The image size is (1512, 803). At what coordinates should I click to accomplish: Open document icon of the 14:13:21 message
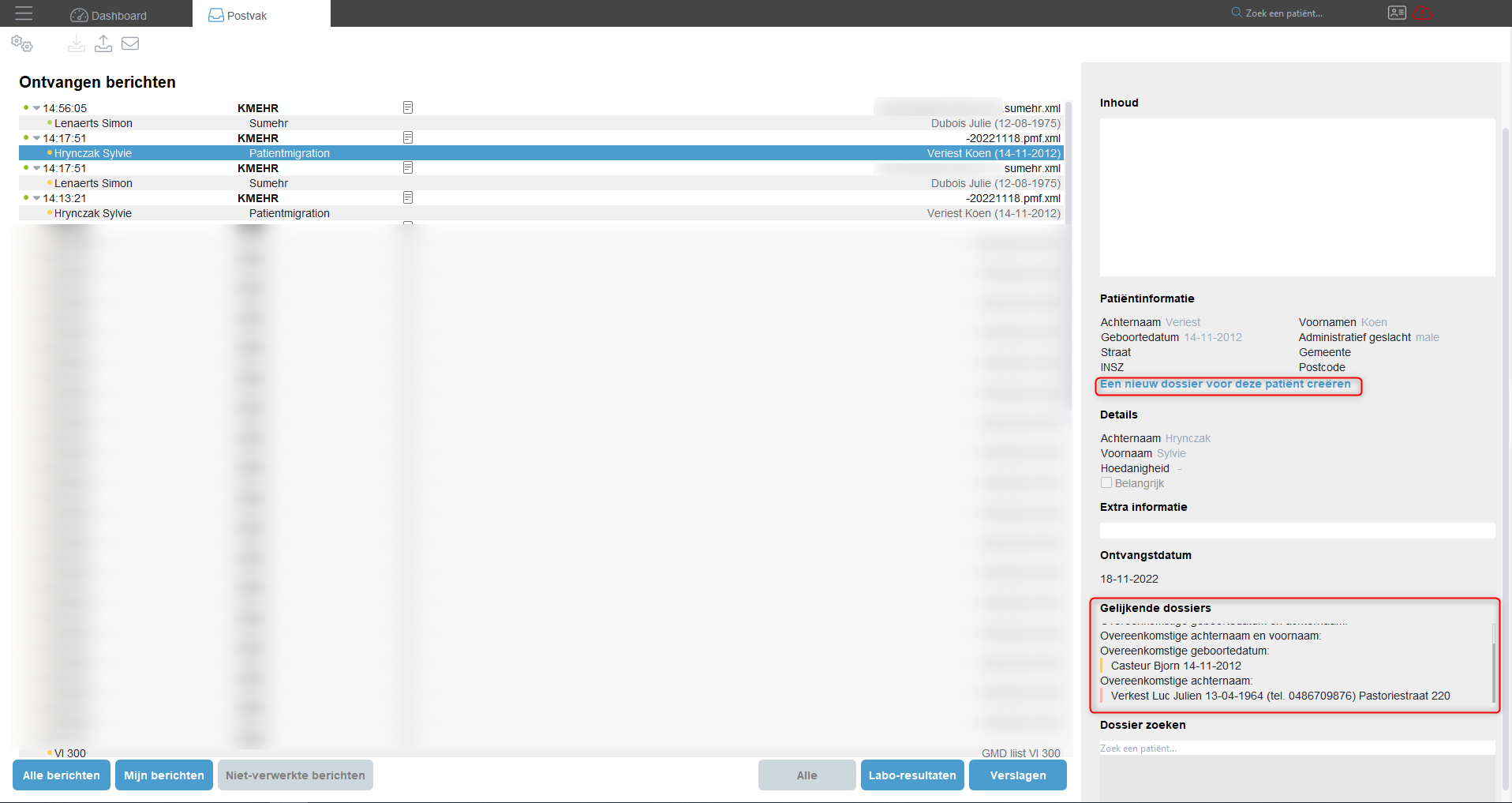click(x=408, y=197)
